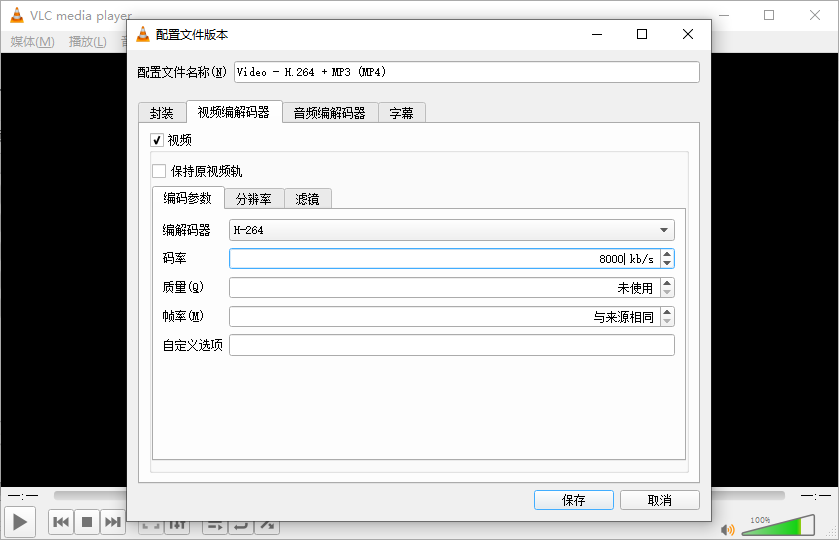Adjust the VLC volume slider

tap(779, 525)
